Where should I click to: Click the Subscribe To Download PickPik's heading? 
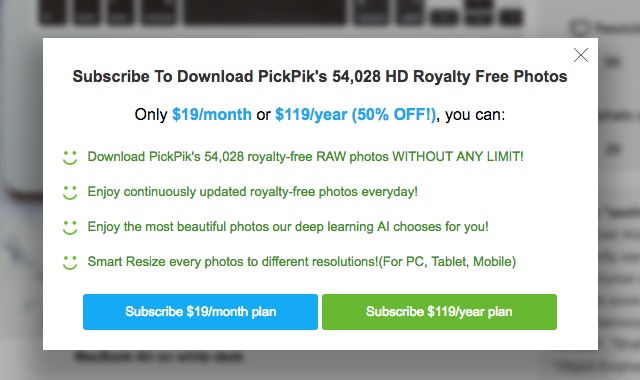click(x=320, y=77)
